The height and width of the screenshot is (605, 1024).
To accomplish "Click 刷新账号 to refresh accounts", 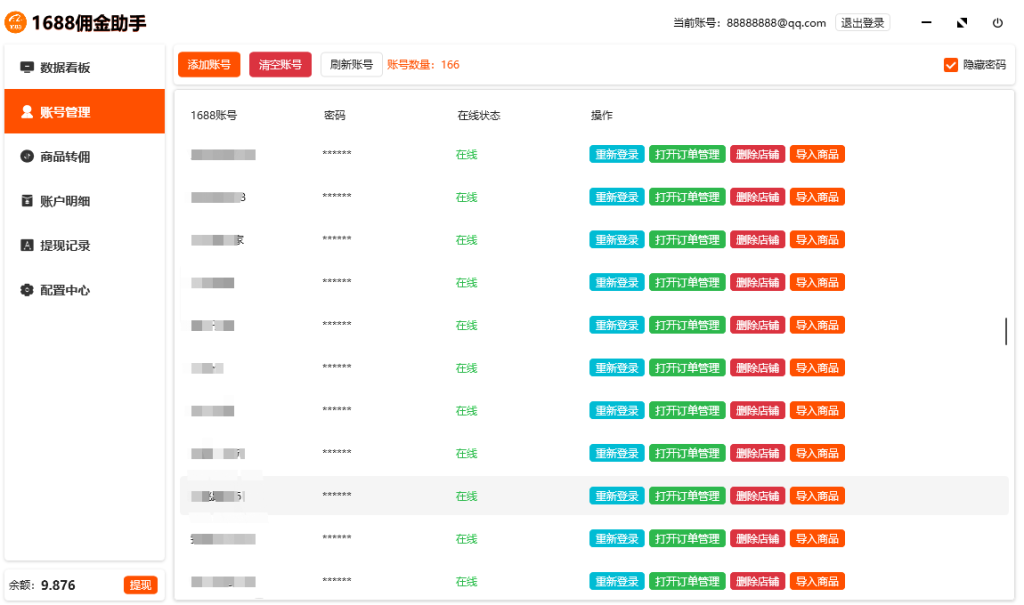I will 351,65.
